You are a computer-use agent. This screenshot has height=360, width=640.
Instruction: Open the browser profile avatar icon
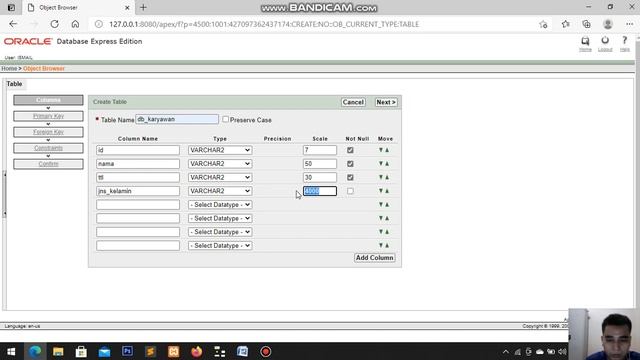(608, 24)
